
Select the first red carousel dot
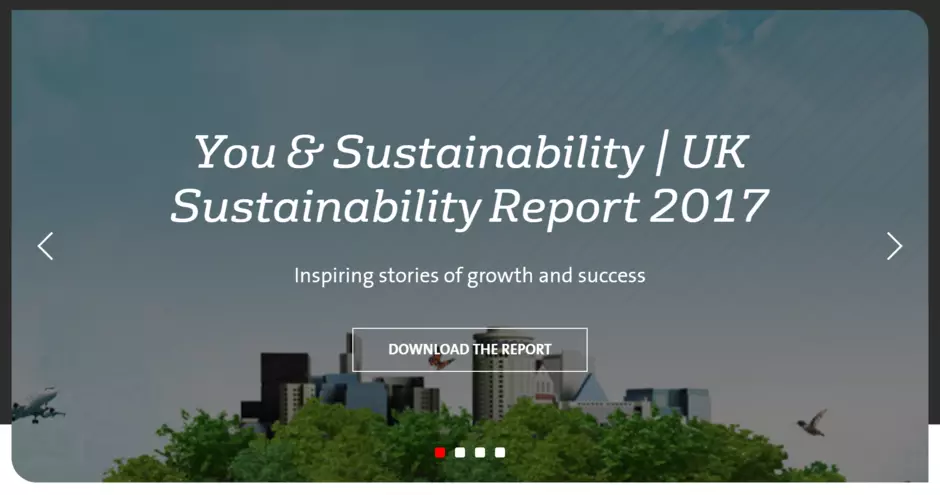[x=440, y=452]
